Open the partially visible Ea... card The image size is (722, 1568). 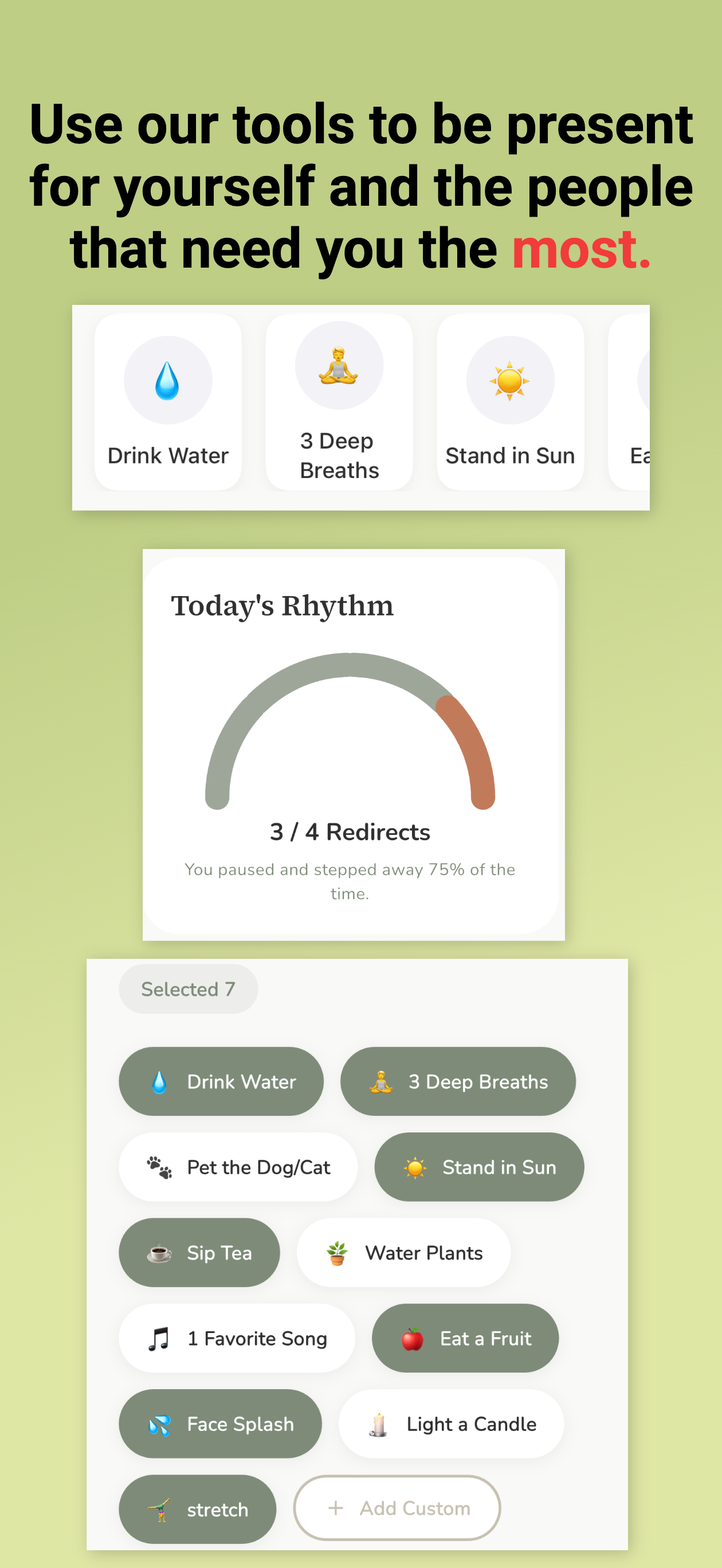[629, 402]
